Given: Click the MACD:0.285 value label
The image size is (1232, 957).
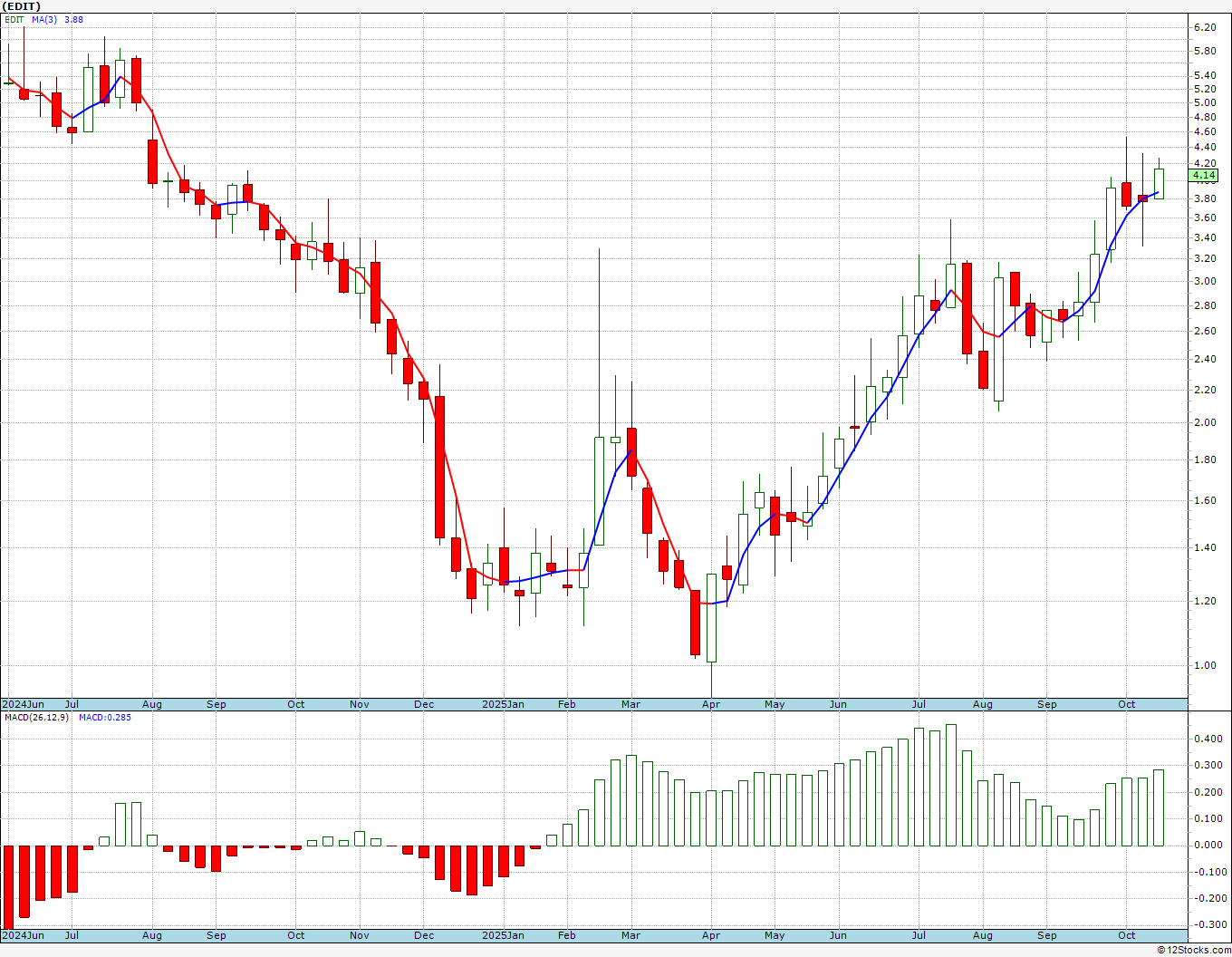Looking at the screenshot, I should 104,717.
